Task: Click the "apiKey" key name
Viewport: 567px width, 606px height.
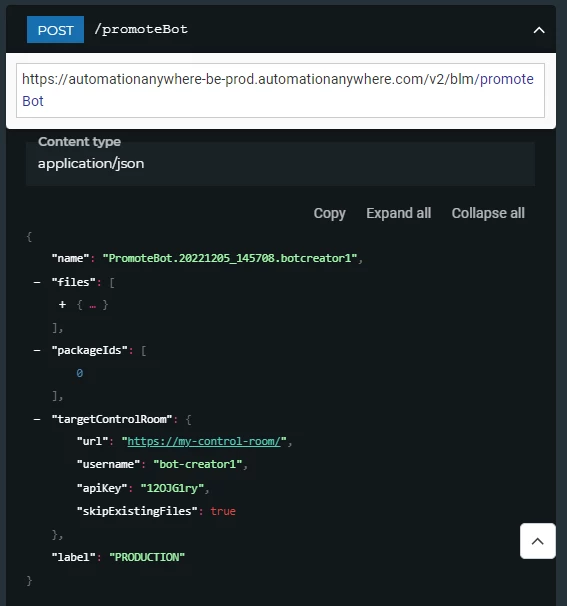Action: pyautogui.click(x=102, y=488)
